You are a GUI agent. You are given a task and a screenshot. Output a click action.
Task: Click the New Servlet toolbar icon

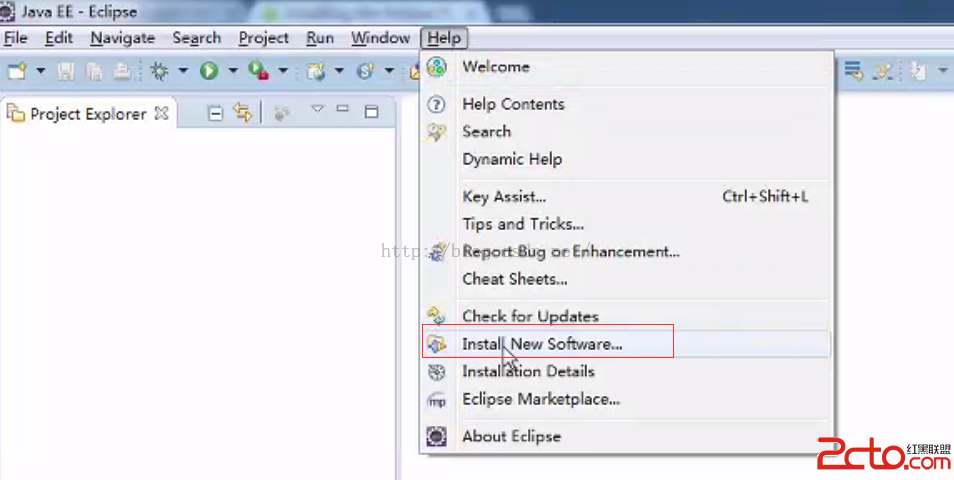tap(366, 72)
